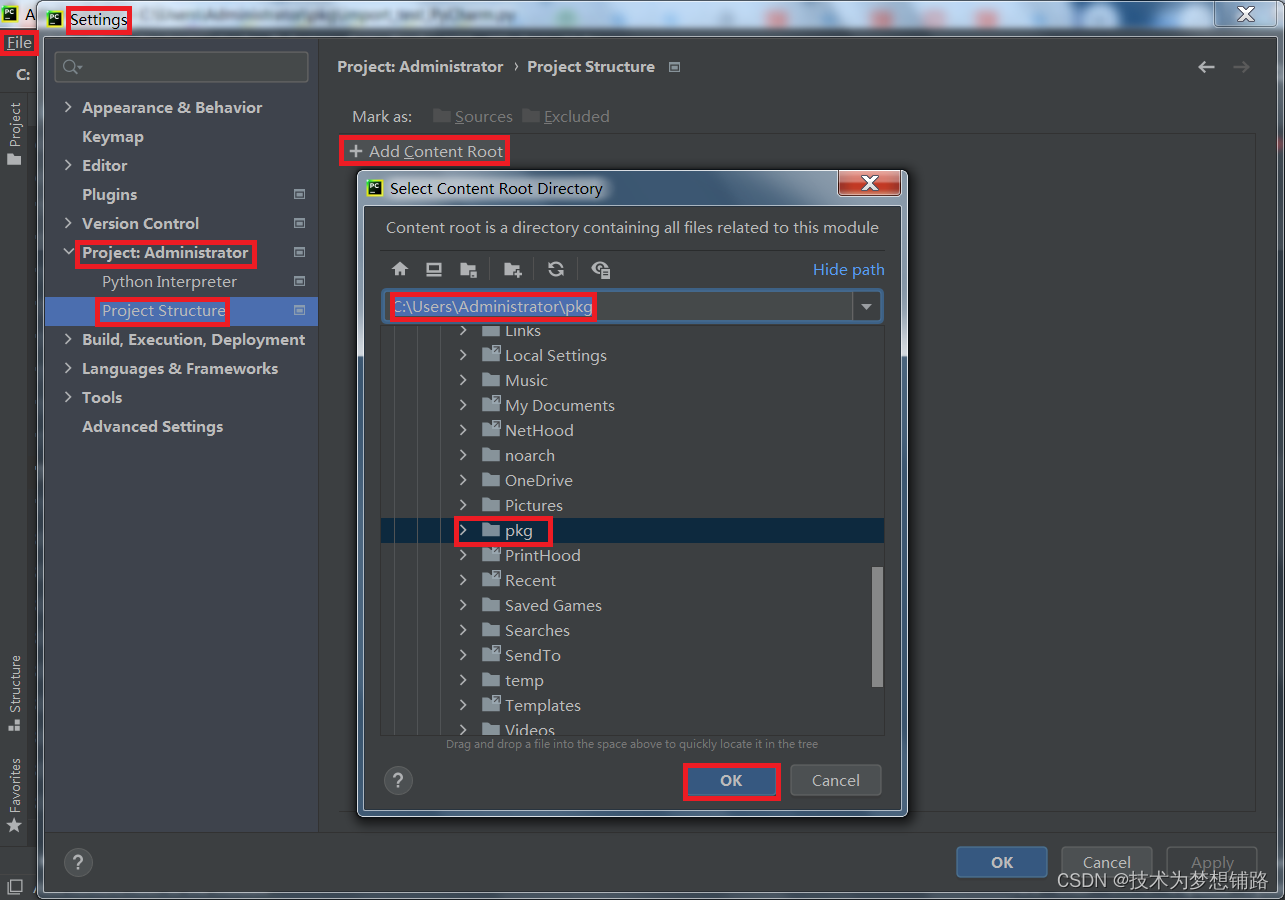Image resolution: width=1285 pixels, height=900 pixels.
Task: Expand the Recent folder chevron
Action: click(x=463, y=580)
